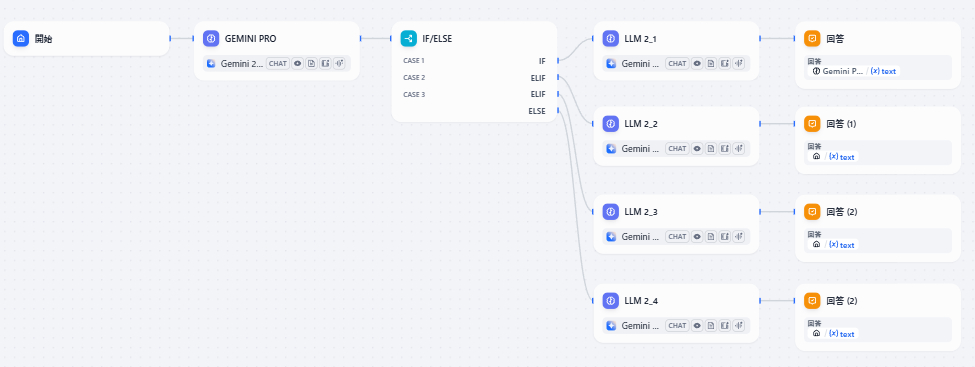
Task: Click the Gemini model logo in LLM 2_4
Action: (611, 325)
